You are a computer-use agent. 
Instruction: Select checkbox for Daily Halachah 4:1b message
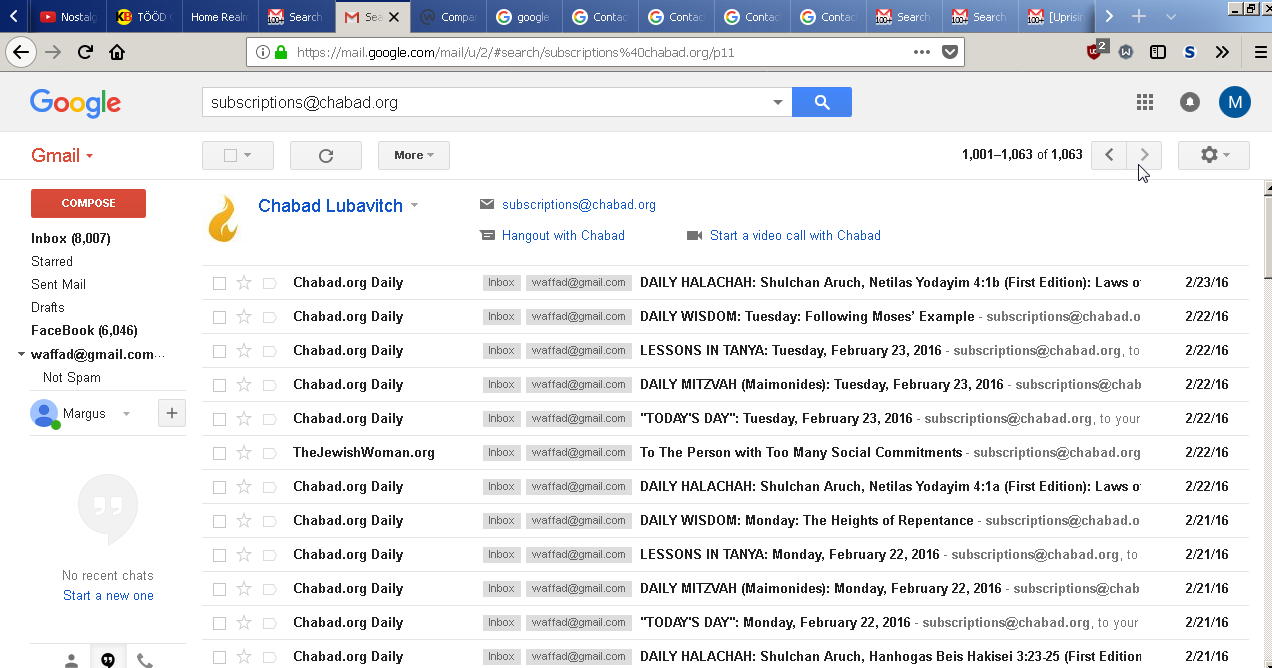coord(219,283)
